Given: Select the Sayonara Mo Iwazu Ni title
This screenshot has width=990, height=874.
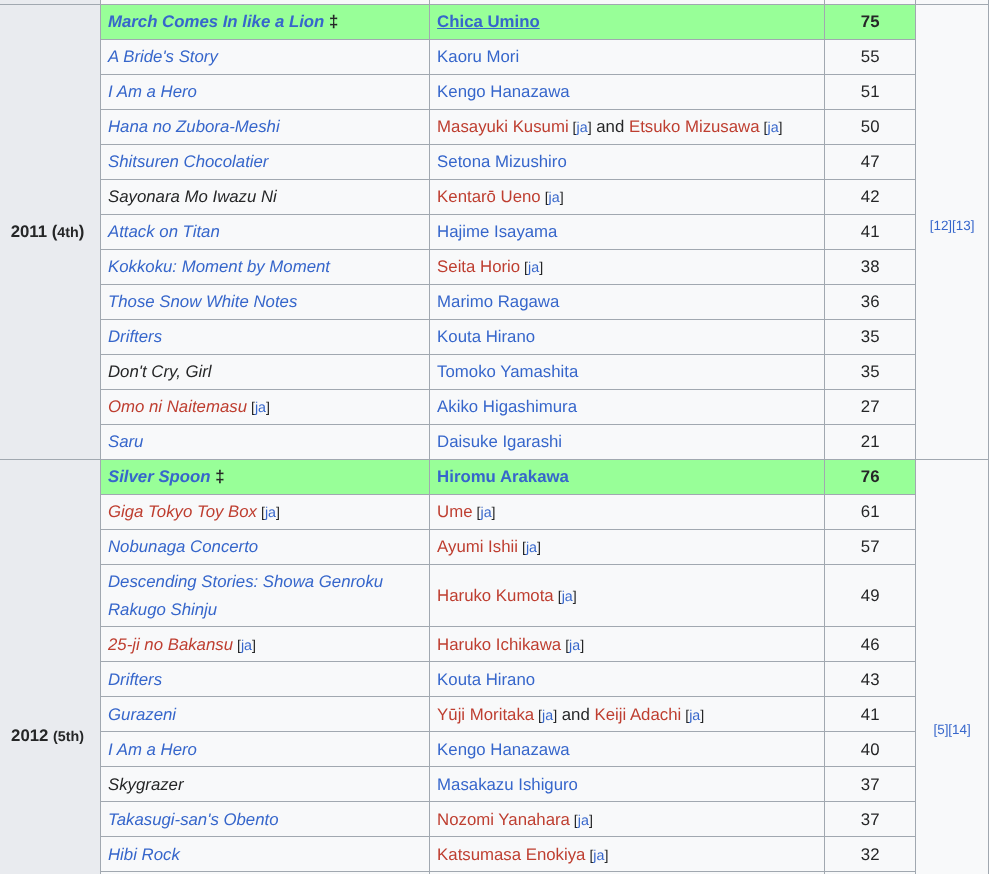Looking at the screenshot, I should coord(193,196).
